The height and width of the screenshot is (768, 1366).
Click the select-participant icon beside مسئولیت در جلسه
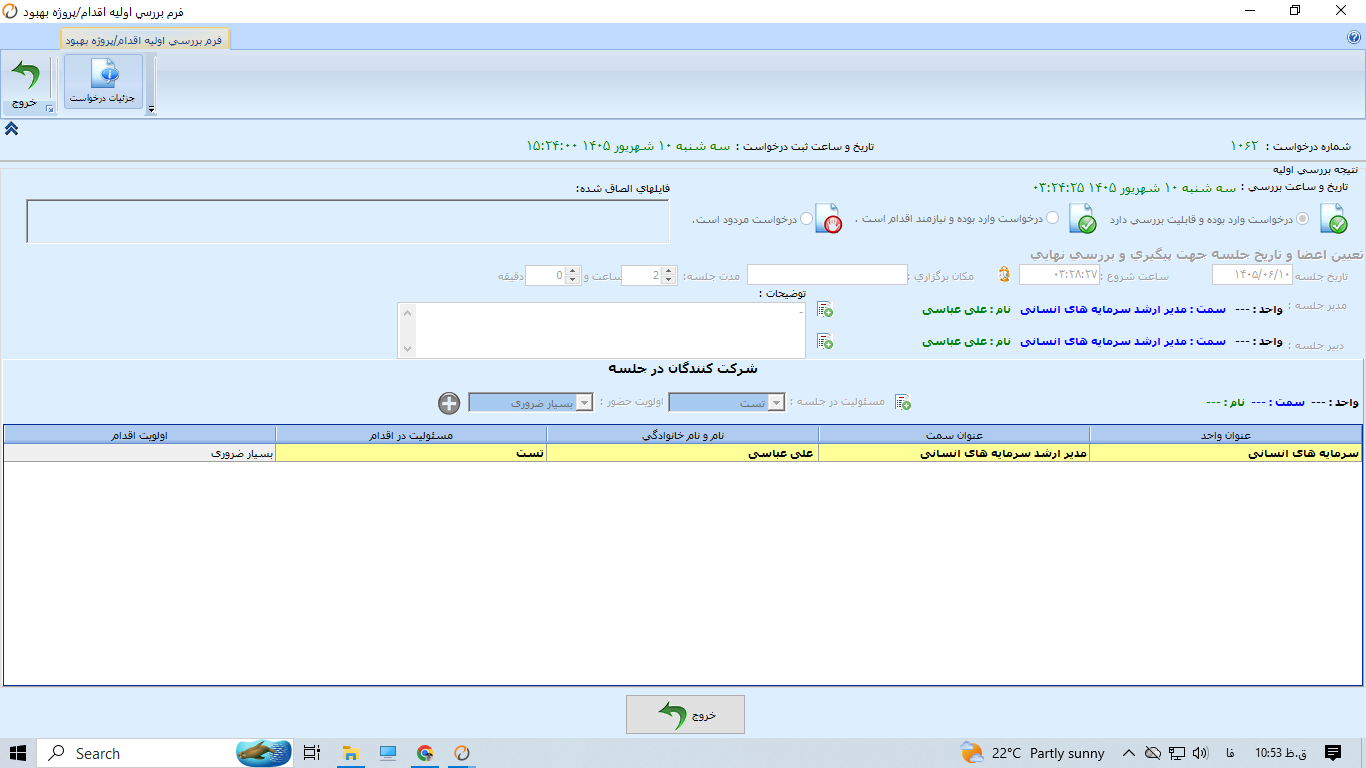pos(903,402)
